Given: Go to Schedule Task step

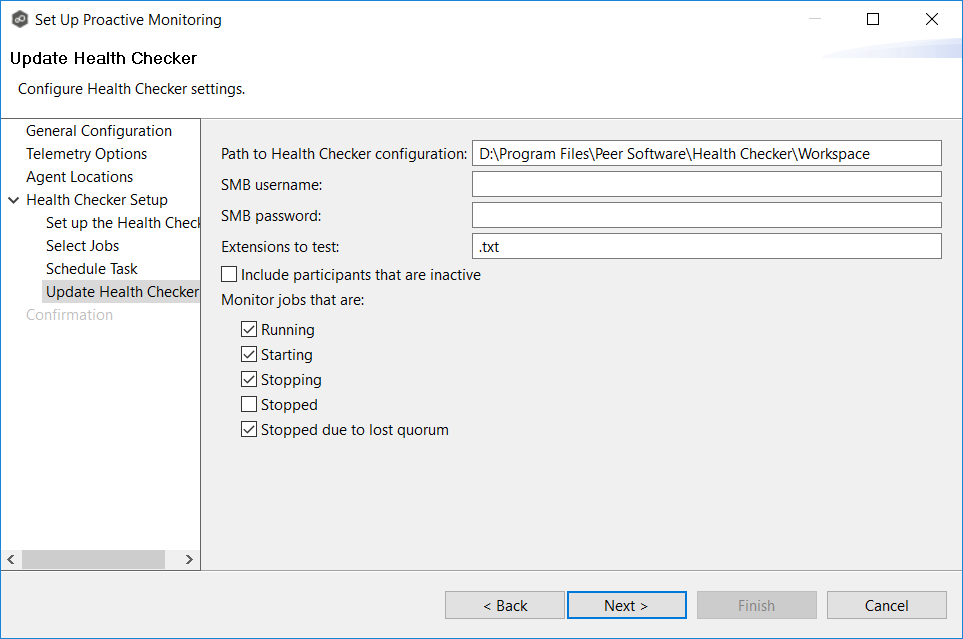Looking at the screenshot, I should tap(92, 269).
